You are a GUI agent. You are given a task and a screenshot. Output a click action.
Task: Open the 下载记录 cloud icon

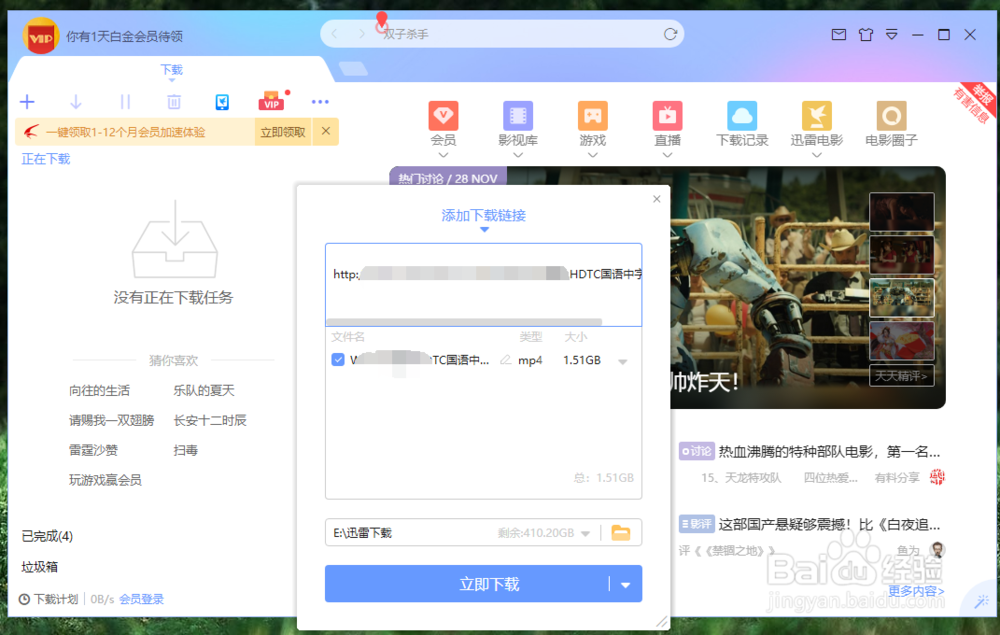click(742, 116)
